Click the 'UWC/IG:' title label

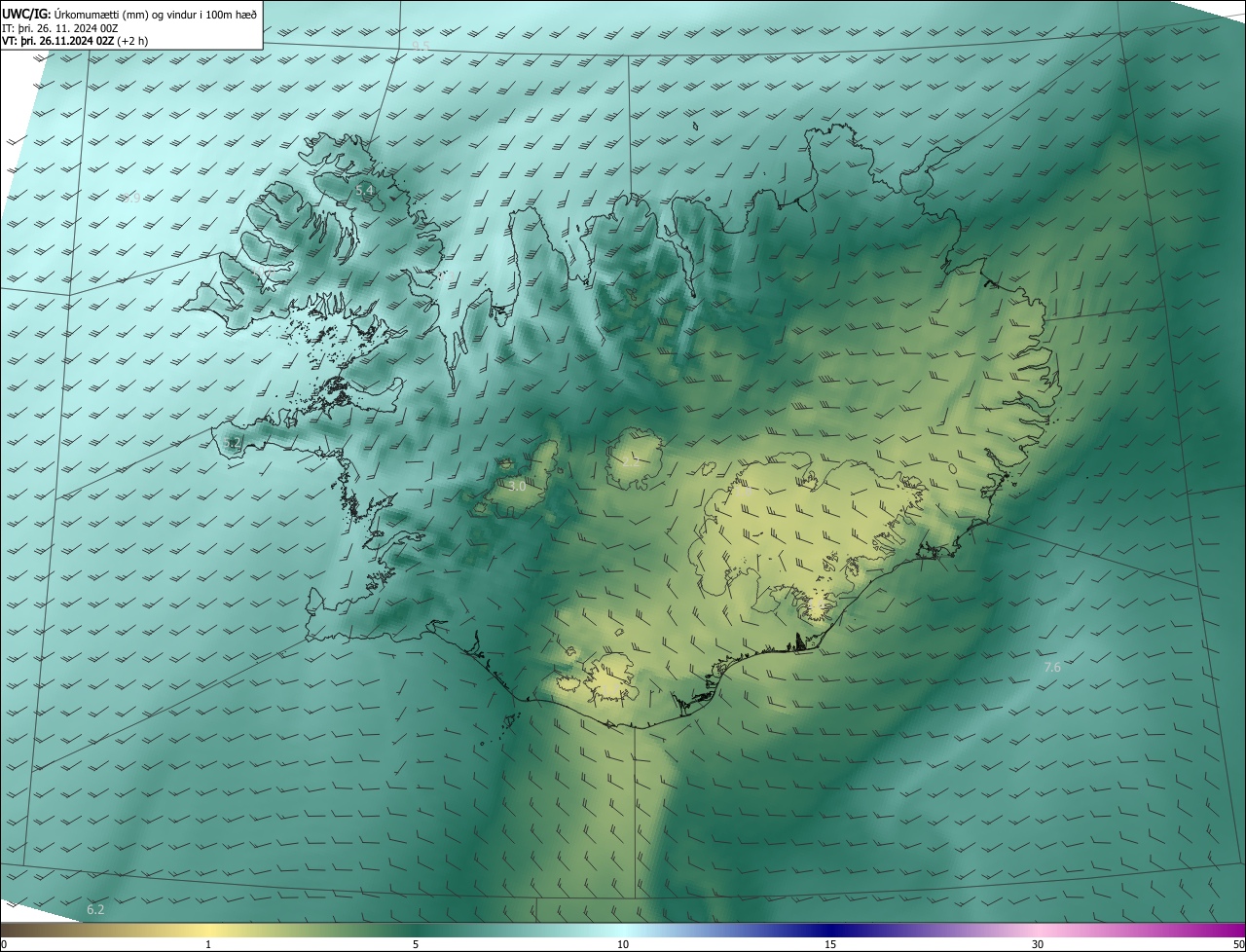tap(26, 14)
